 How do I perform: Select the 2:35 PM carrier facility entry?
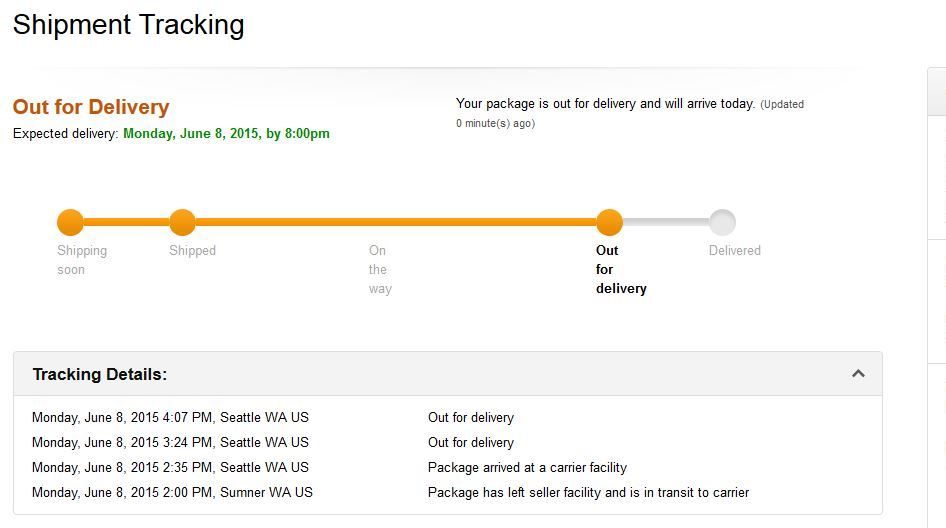point(170,467)
